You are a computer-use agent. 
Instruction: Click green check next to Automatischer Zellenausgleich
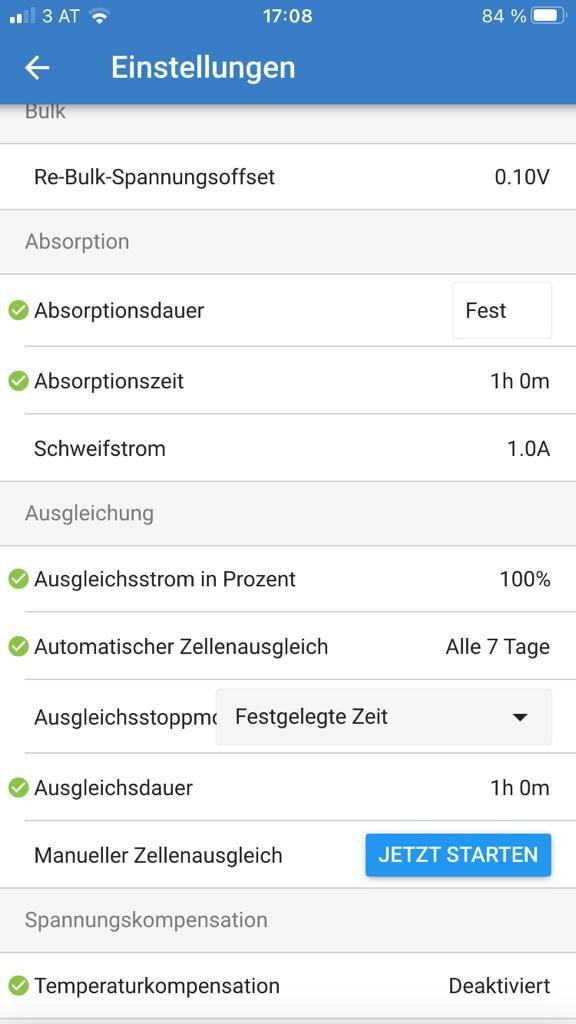(x=18, y=647)
